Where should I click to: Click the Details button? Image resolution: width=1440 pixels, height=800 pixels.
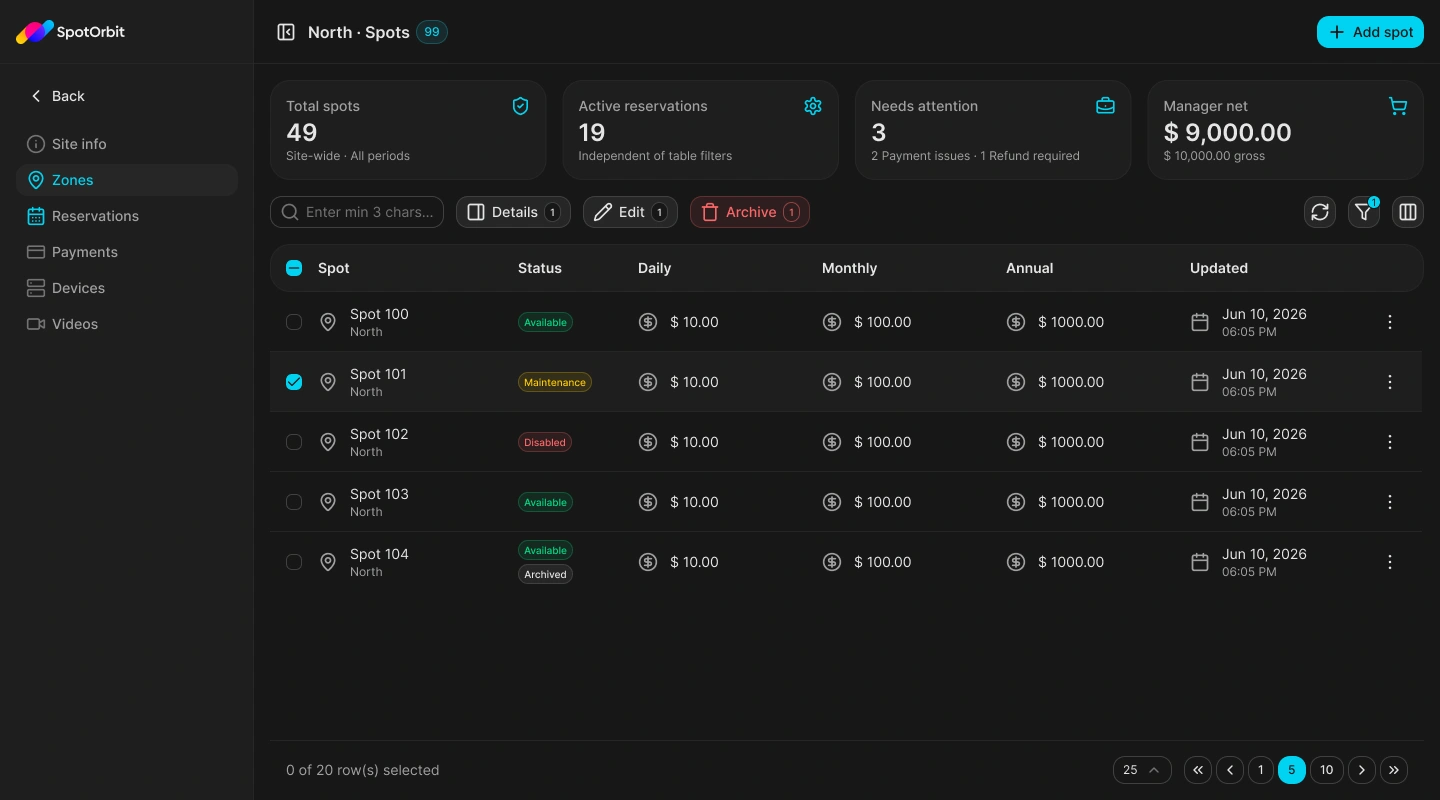(513, 212)
